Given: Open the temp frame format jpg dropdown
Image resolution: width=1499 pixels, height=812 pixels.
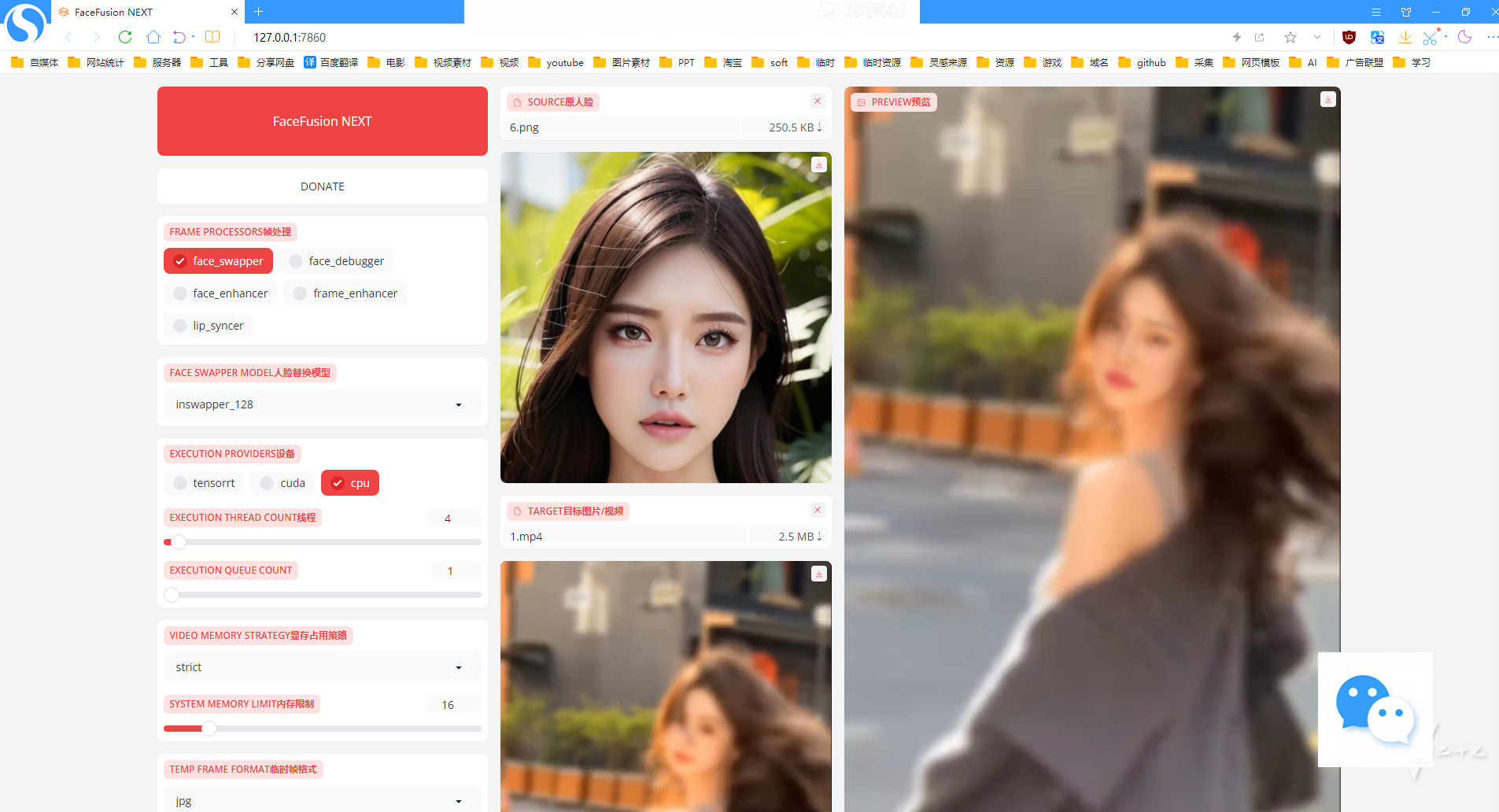Looking at the screenshot, I should 323,799.
